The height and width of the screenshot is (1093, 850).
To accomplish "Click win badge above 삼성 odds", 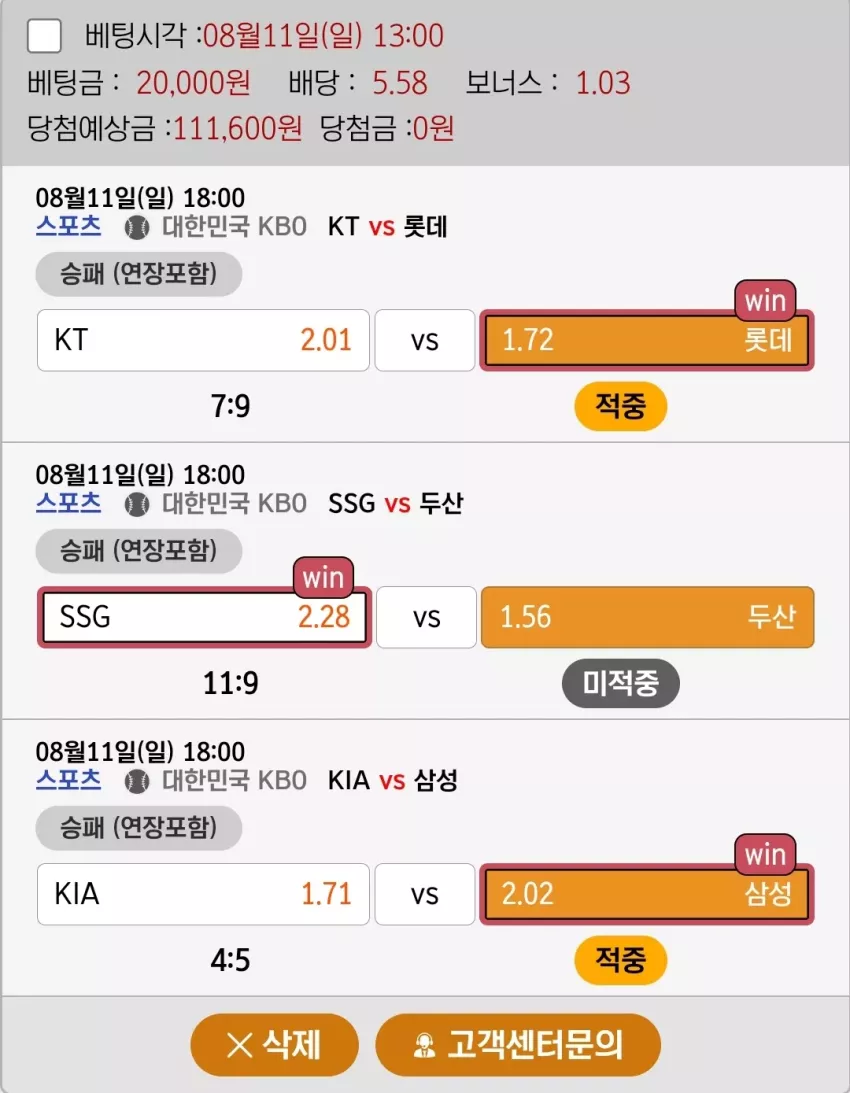I will tap(765, 854).
